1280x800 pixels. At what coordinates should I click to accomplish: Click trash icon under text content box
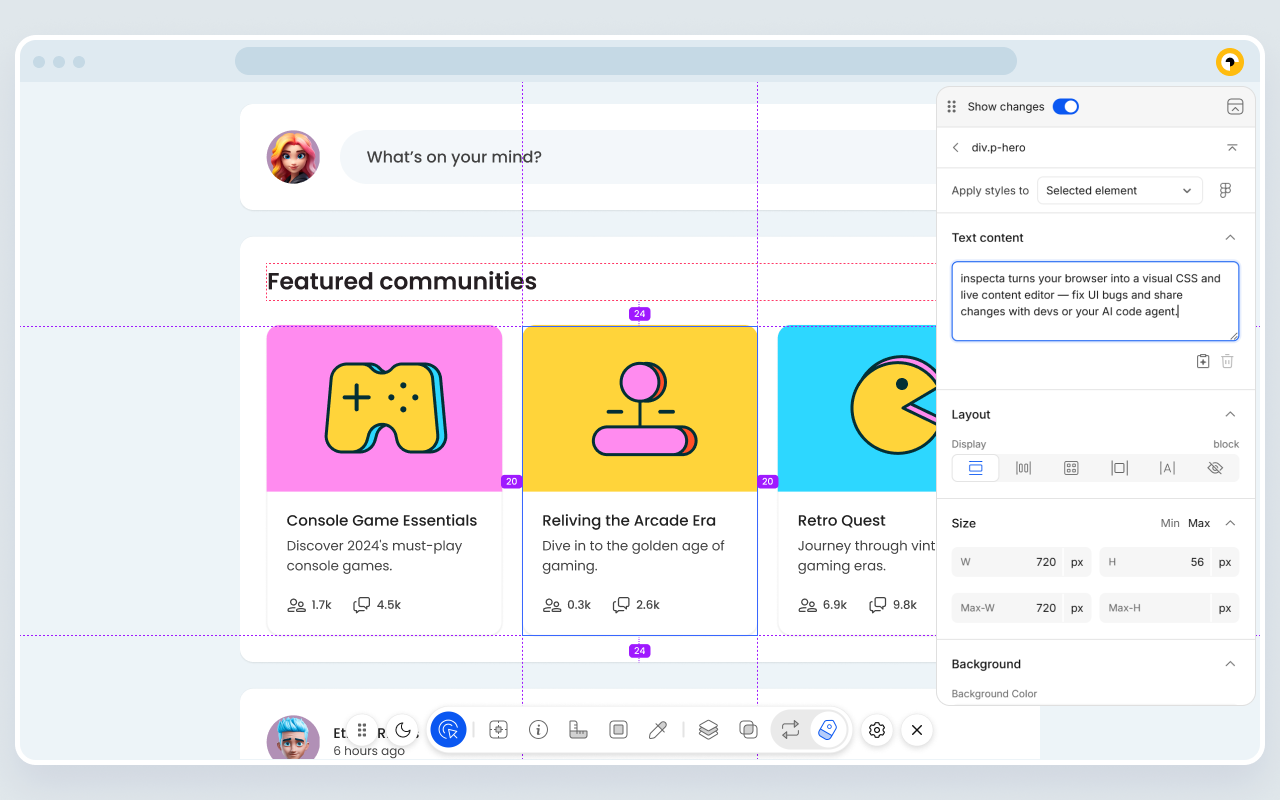1227,361
